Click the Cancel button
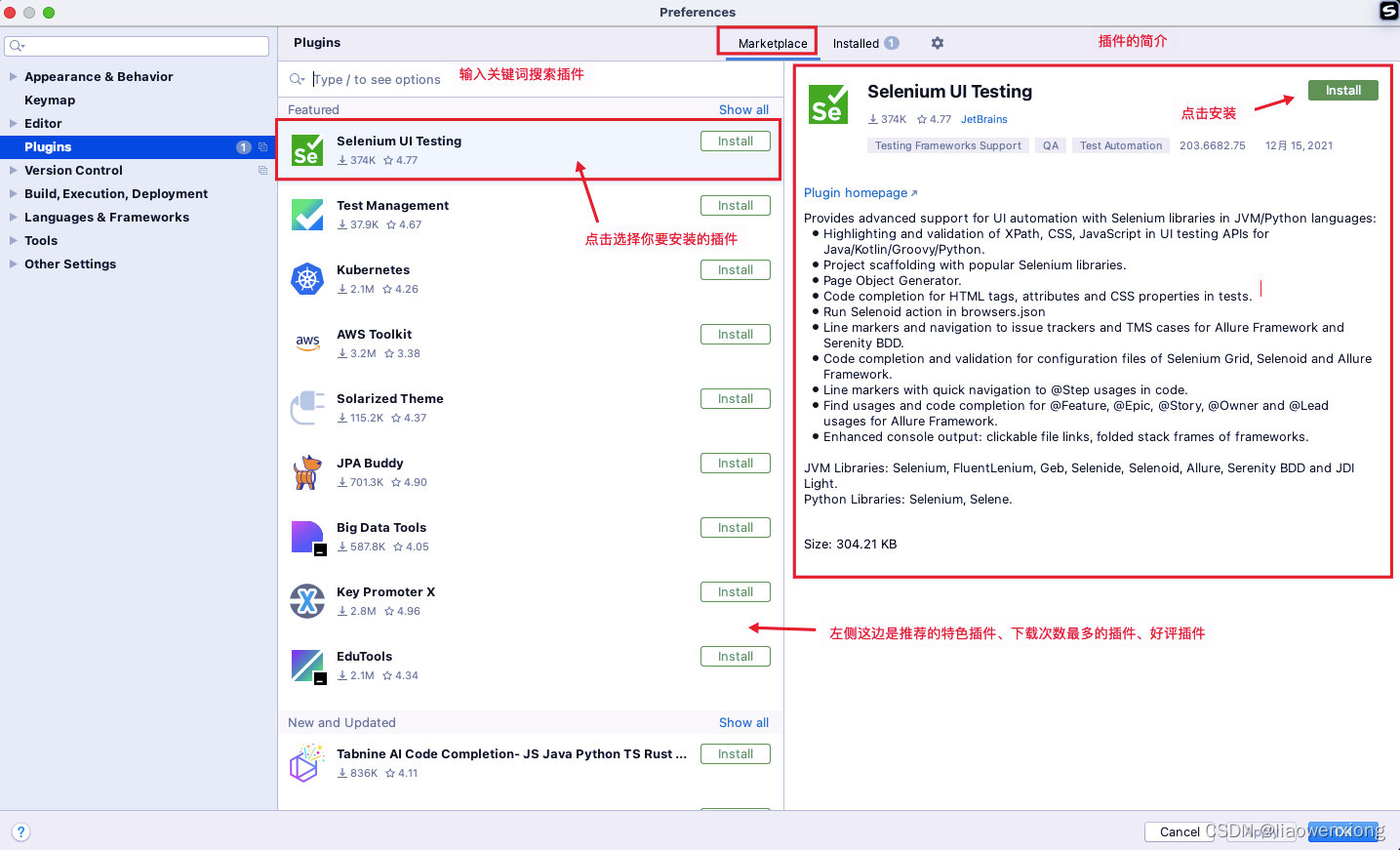 click(x=1180, y=831)
